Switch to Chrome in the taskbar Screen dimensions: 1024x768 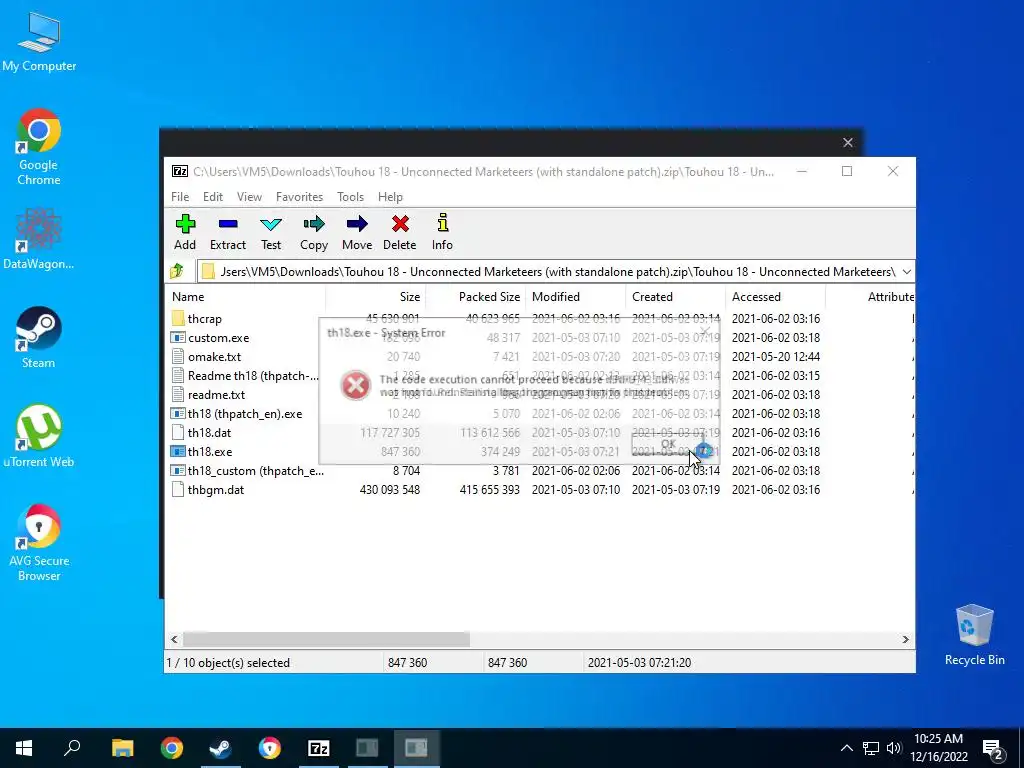point(172,748)
